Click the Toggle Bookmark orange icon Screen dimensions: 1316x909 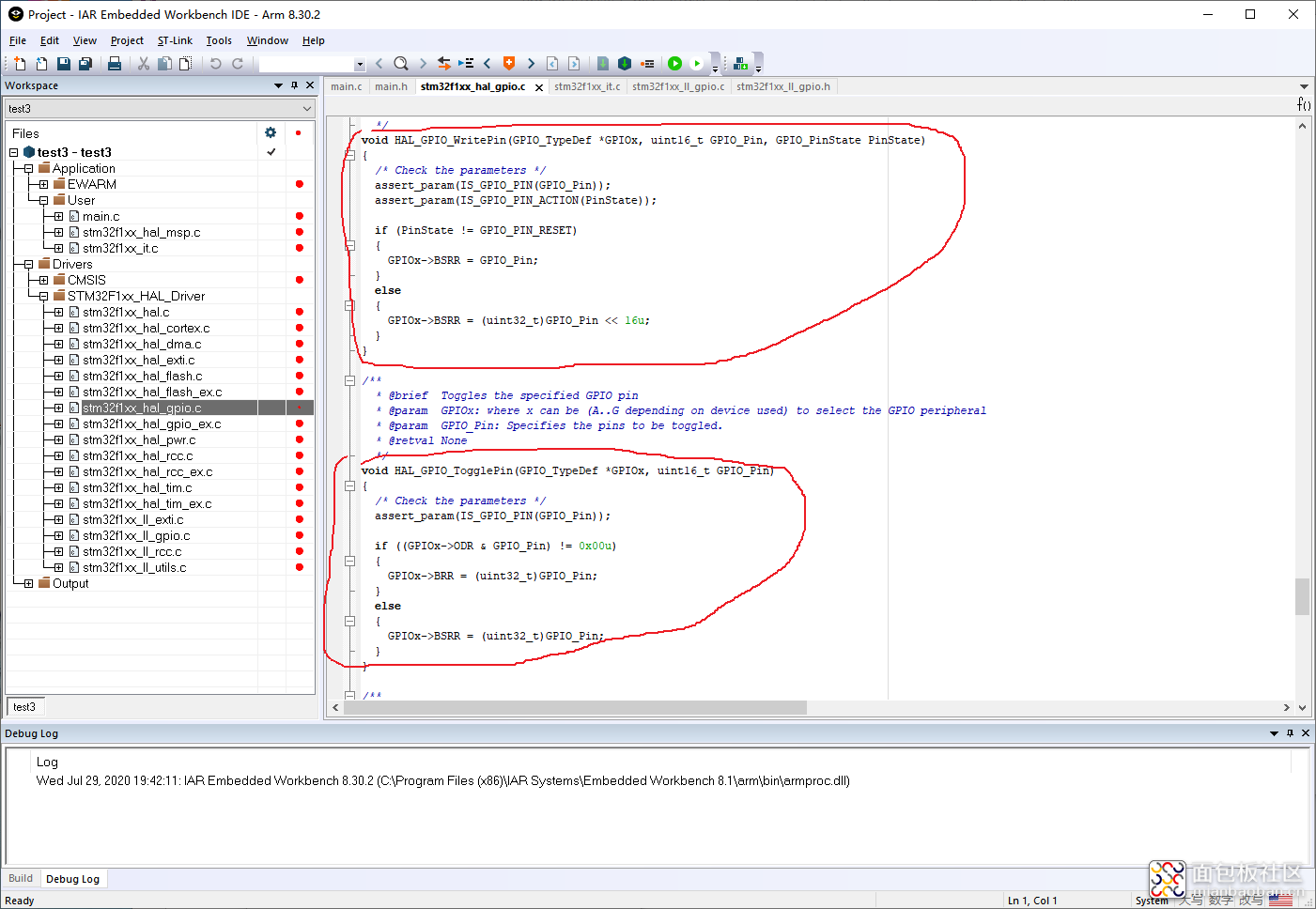click(x=509, y=63)
